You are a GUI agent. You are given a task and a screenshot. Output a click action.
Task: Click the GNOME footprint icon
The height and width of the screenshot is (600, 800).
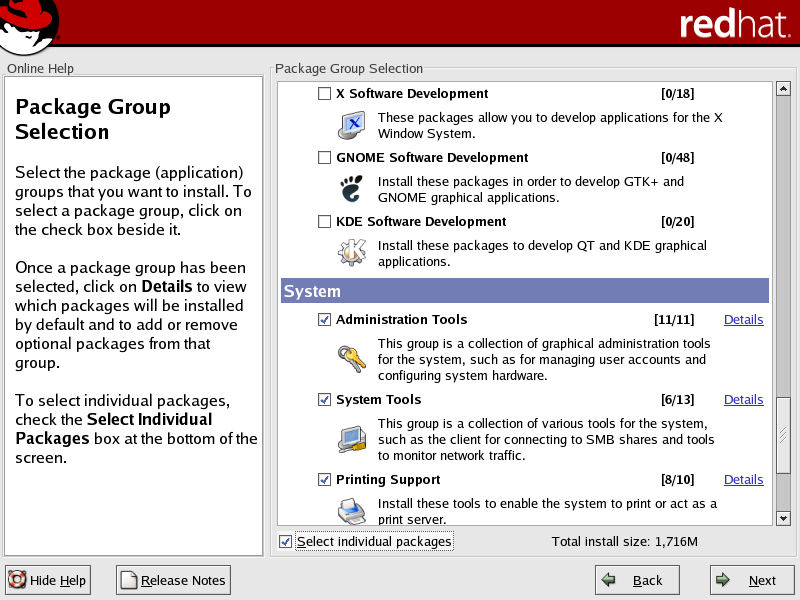tap(352, 189)
